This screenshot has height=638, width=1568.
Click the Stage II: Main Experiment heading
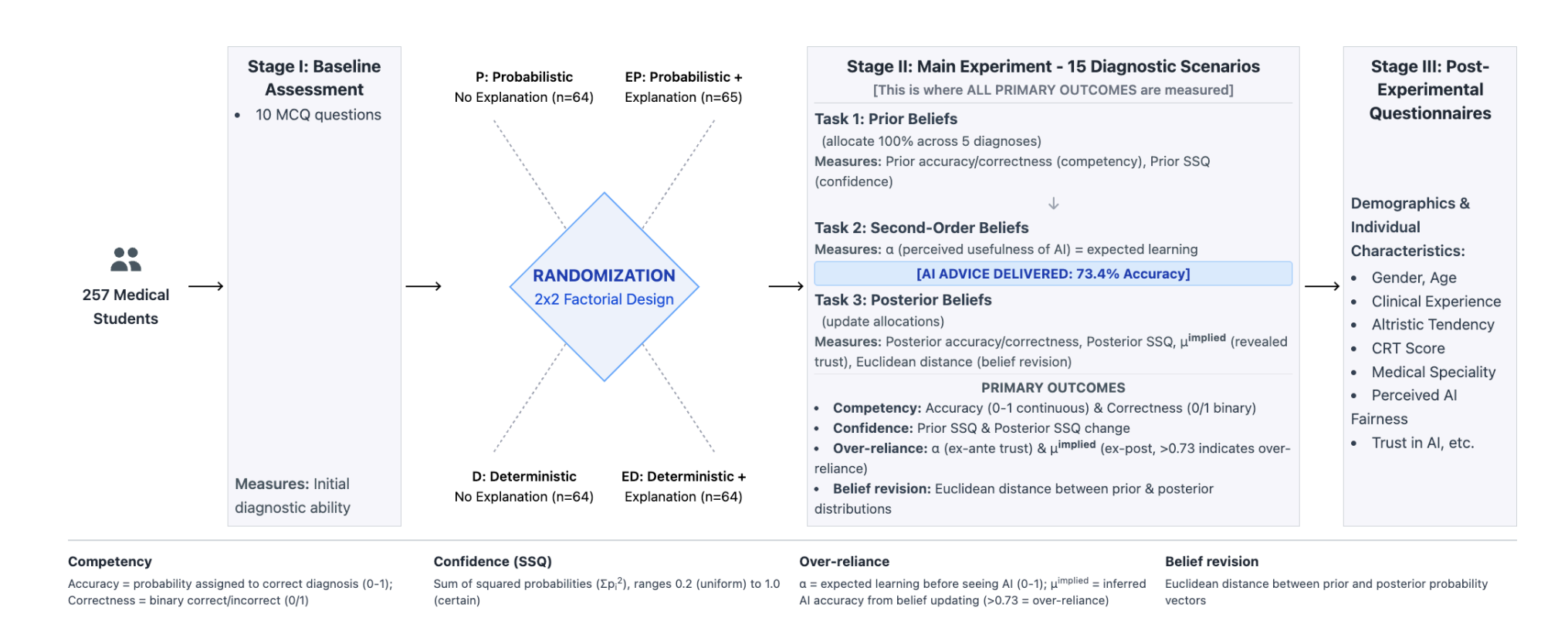(x=1053, y=66)
